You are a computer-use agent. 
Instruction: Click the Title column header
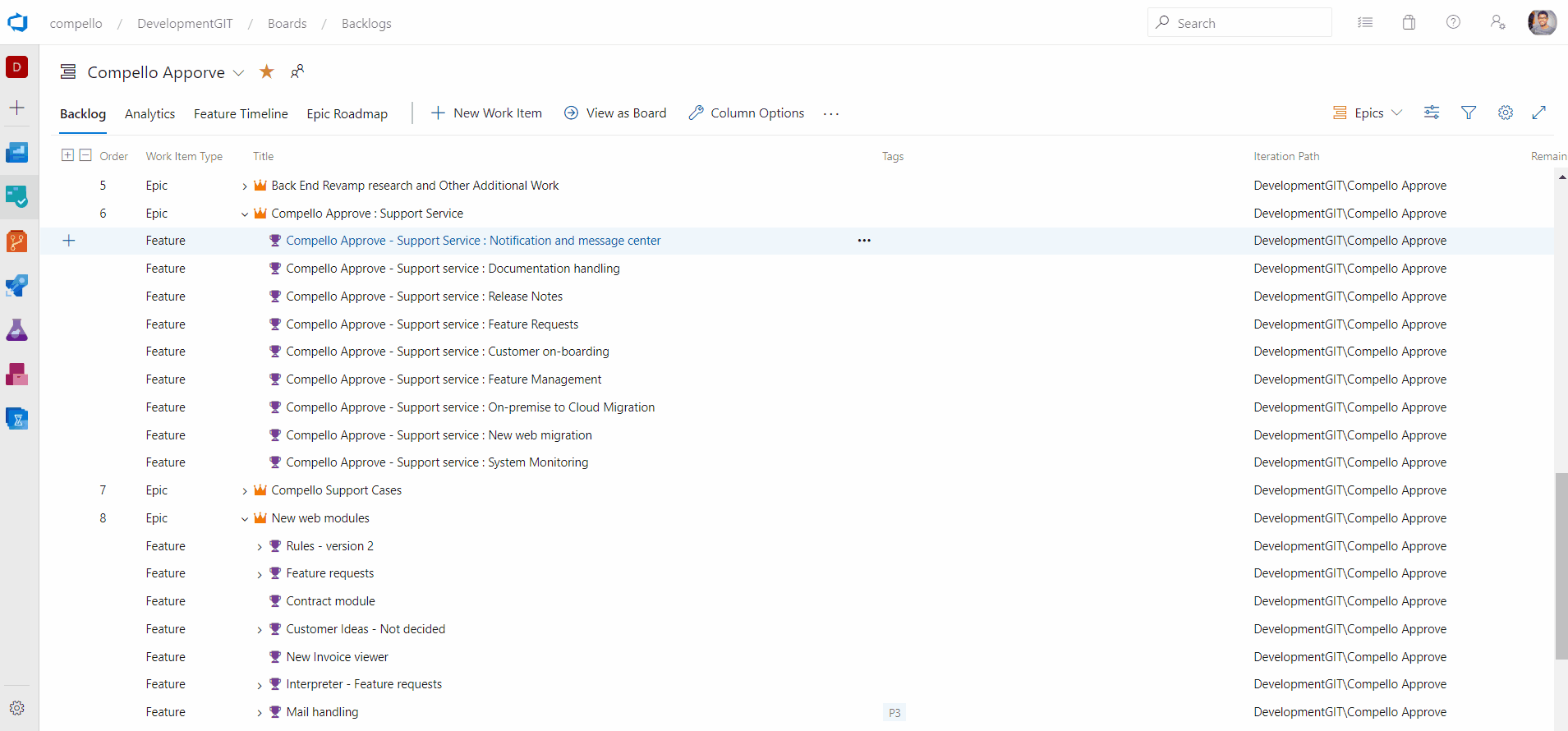tap(264, 156)
